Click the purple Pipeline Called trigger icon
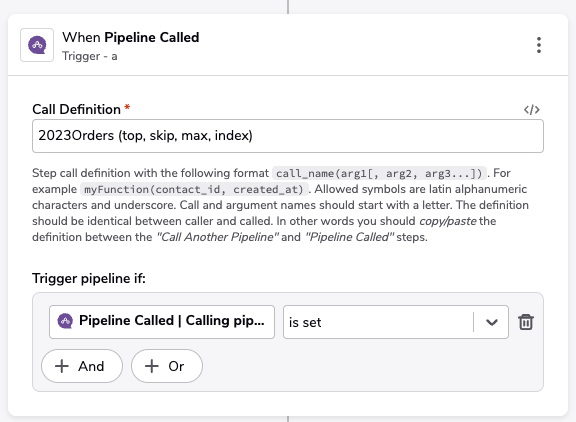Viewport: 576px width, 422px height. click(37, 45)
